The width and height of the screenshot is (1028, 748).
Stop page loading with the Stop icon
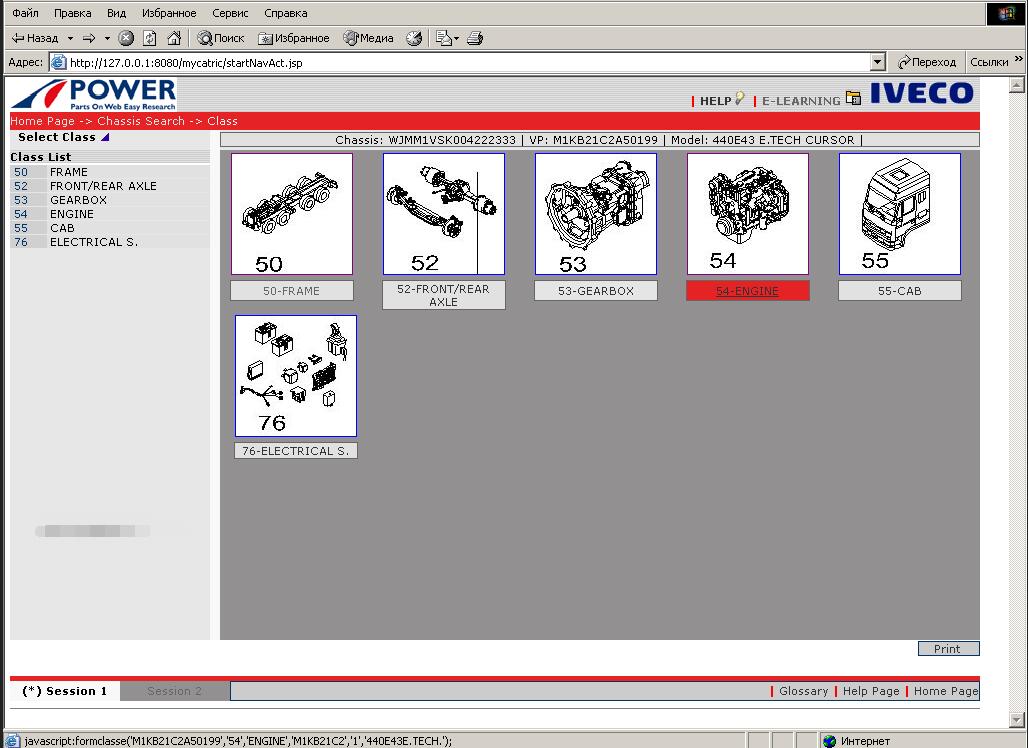click(126, 38)
